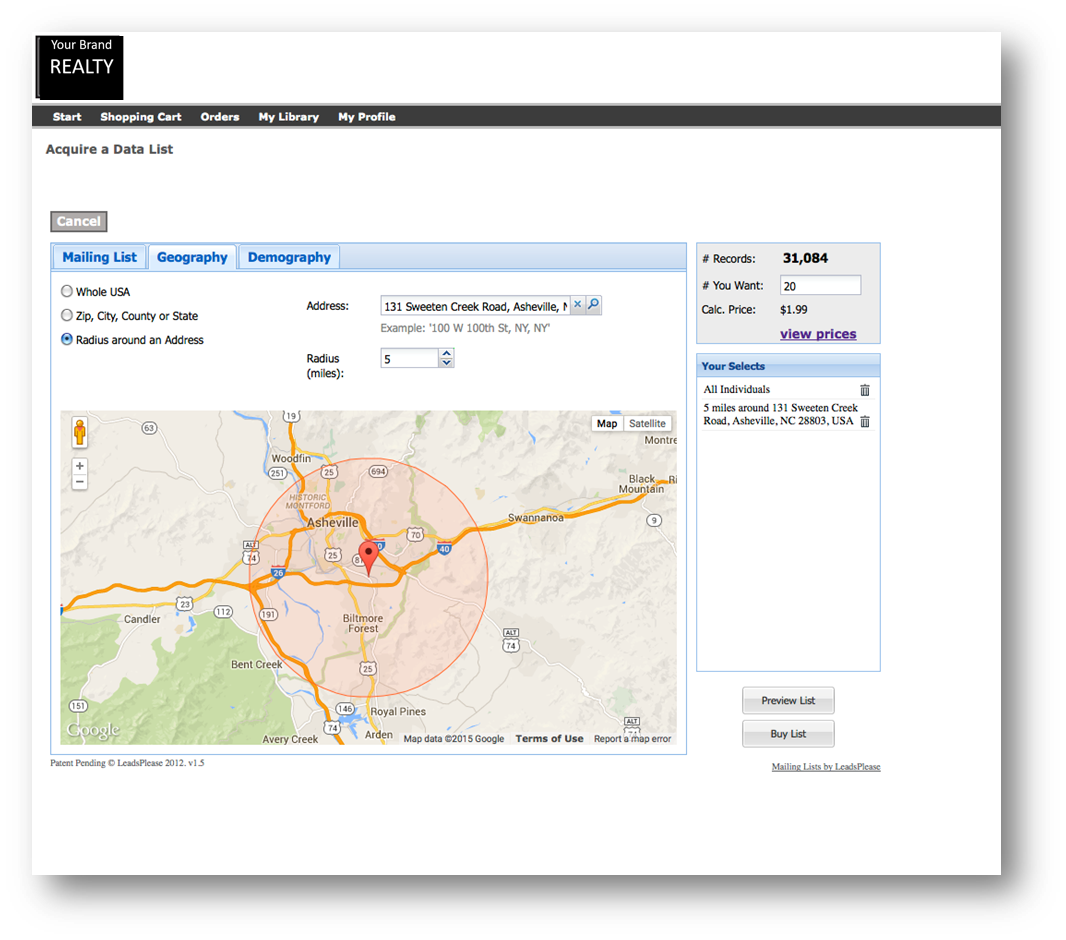This screenshot has height=940, width=1066.
Task: Select Zip, City, County or State option
Action: tap(67, 315)
